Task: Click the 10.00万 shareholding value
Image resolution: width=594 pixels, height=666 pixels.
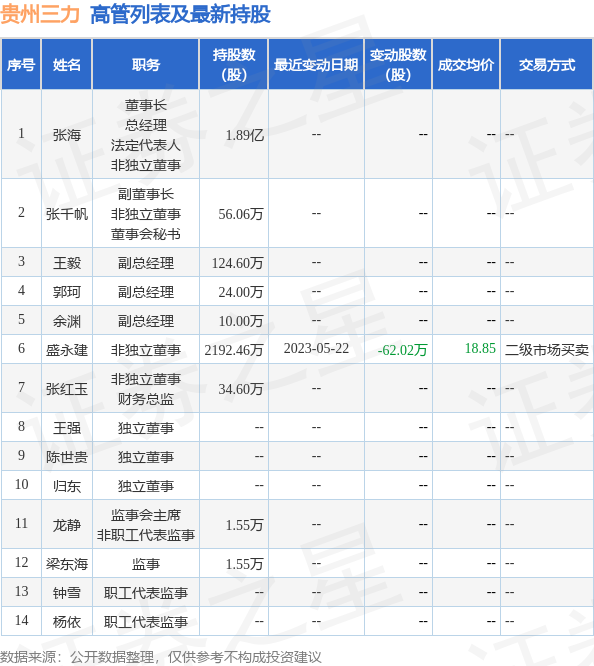Action: coord(241,321)
